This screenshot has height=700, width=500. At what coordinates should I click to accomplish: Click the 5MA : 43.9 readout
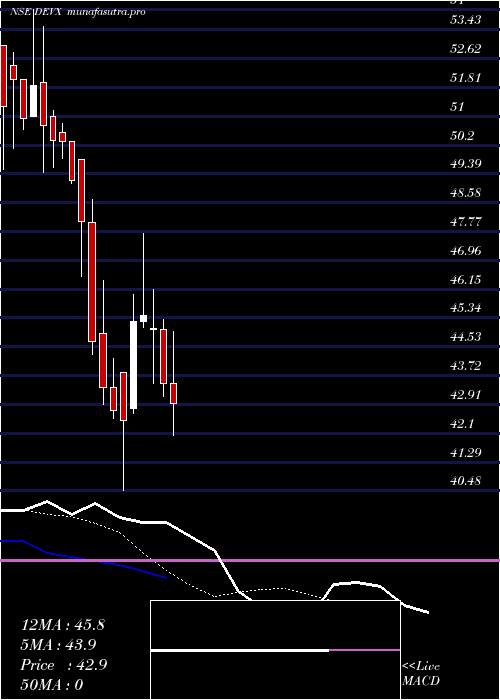(59, 645)
